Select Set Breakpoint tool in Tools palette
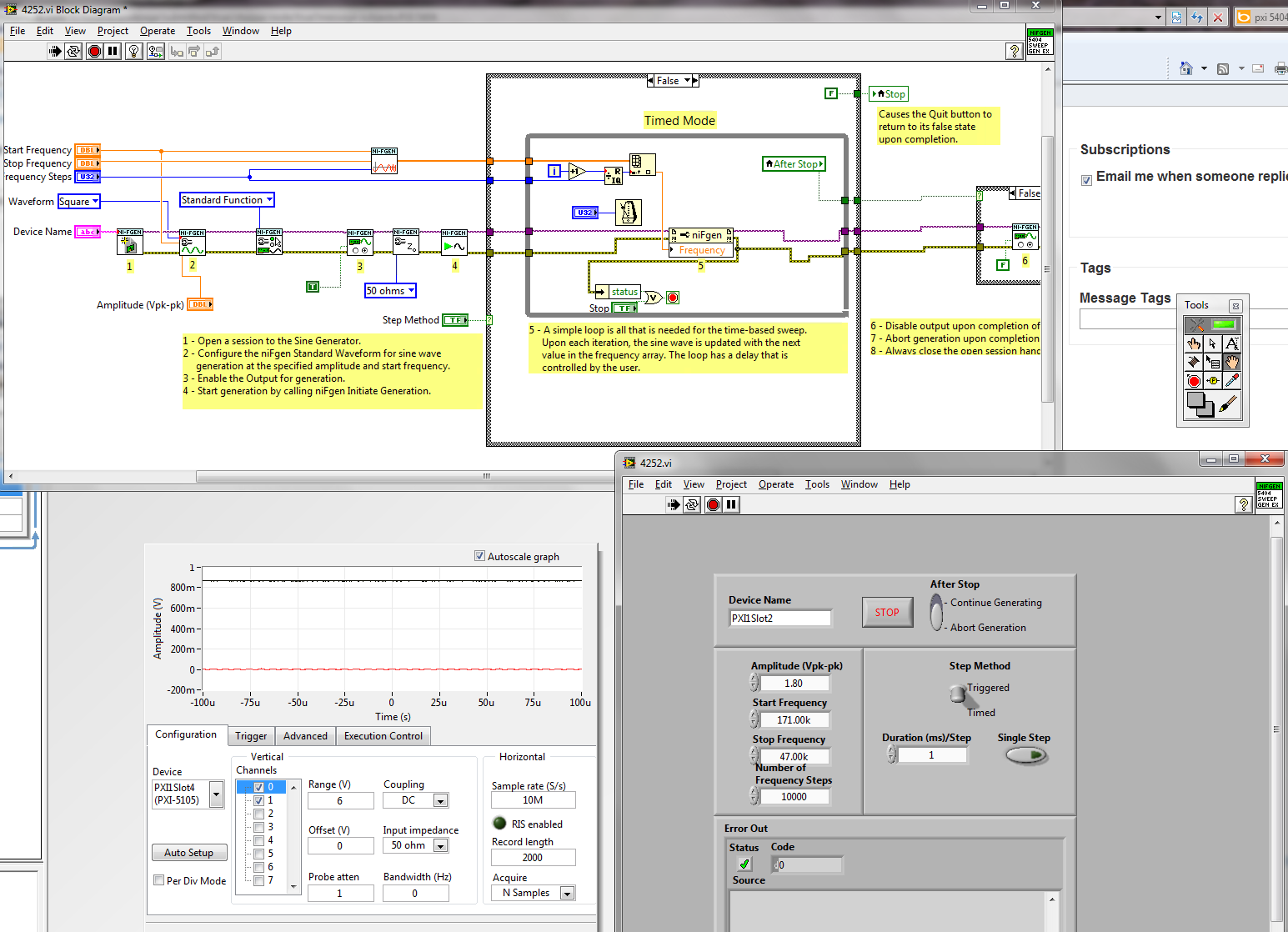Image resolution: width=1288 pixels, height=932 pixels. [x=1194, y=381]
